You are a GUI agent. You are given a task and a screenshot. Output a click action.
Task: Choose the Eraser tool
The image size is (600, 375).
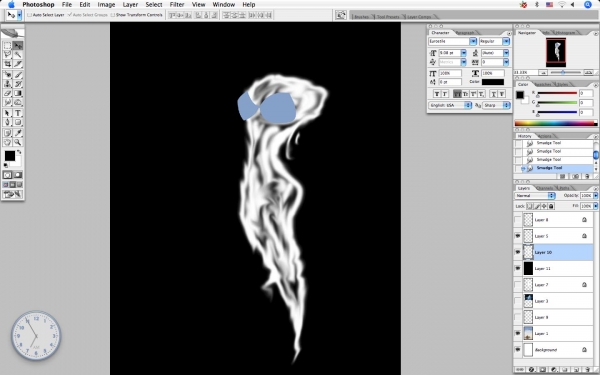click(x=7, y=93)
